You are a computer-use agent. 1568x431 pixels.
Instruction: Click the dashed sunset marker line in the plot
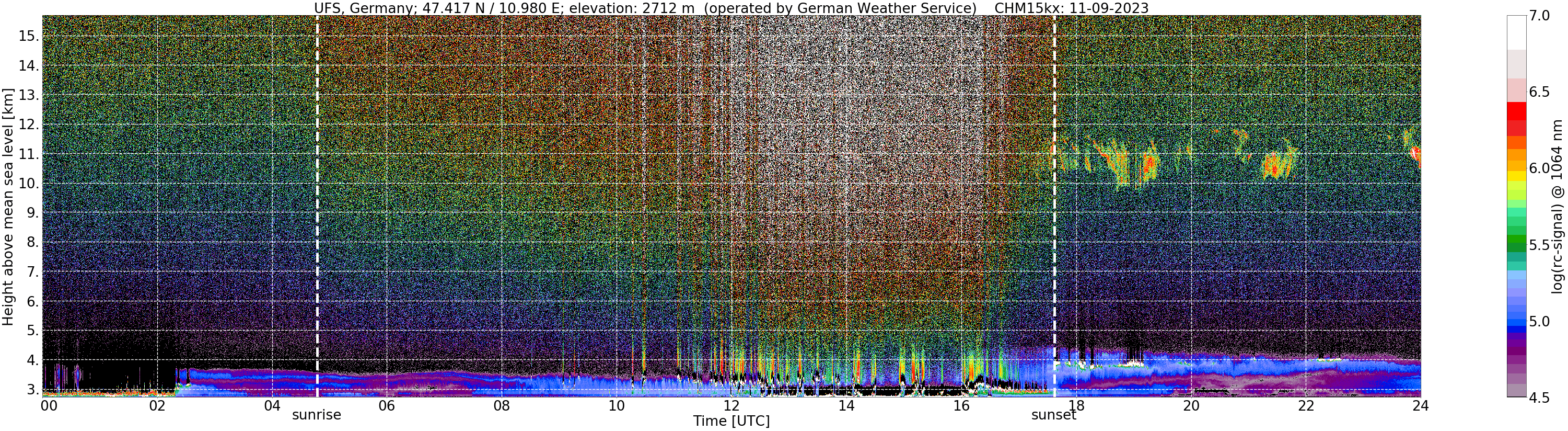click(1055, 206)
